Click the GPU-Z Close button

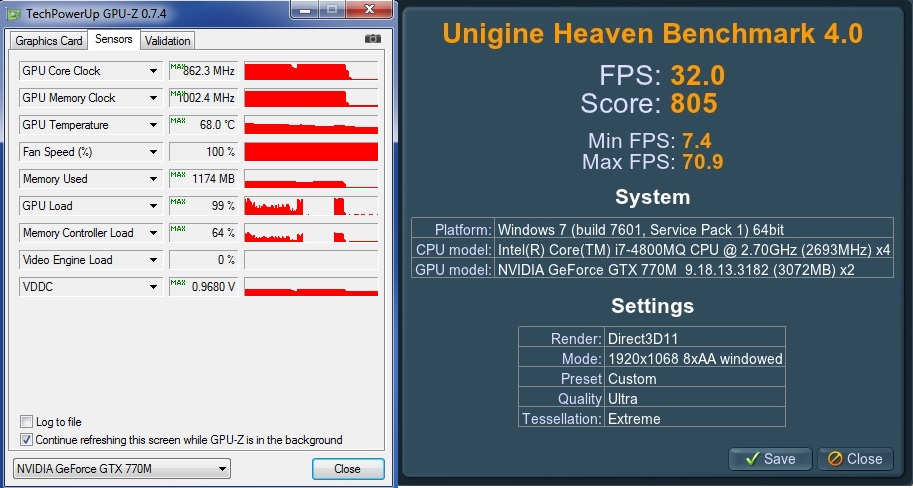point(348,469)
